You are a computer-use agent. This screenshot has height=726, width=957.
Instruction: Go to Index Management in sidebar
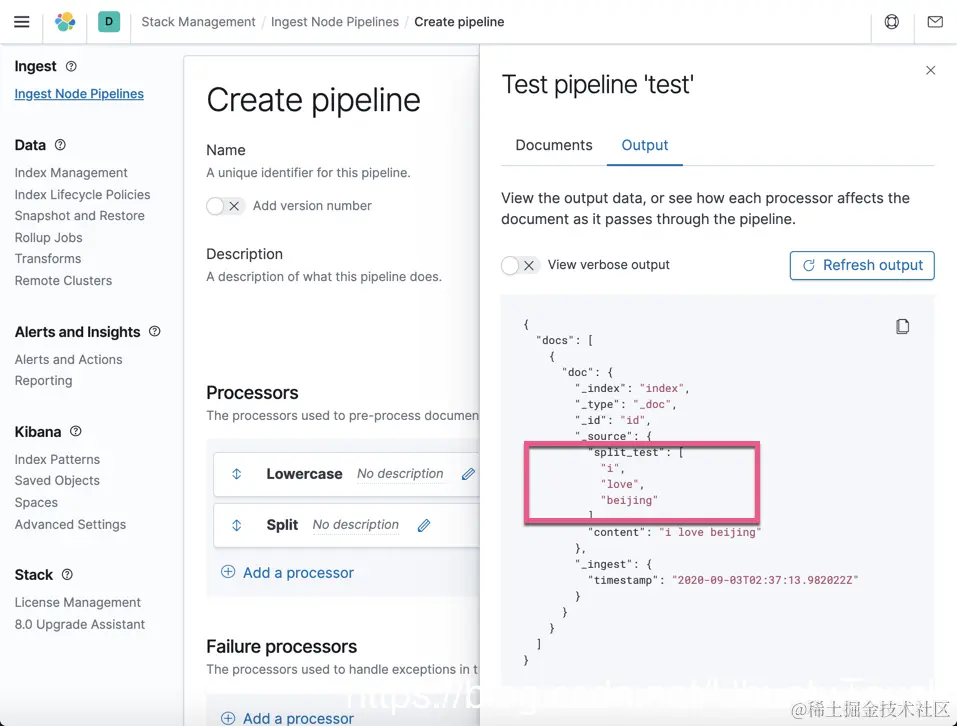71,173
